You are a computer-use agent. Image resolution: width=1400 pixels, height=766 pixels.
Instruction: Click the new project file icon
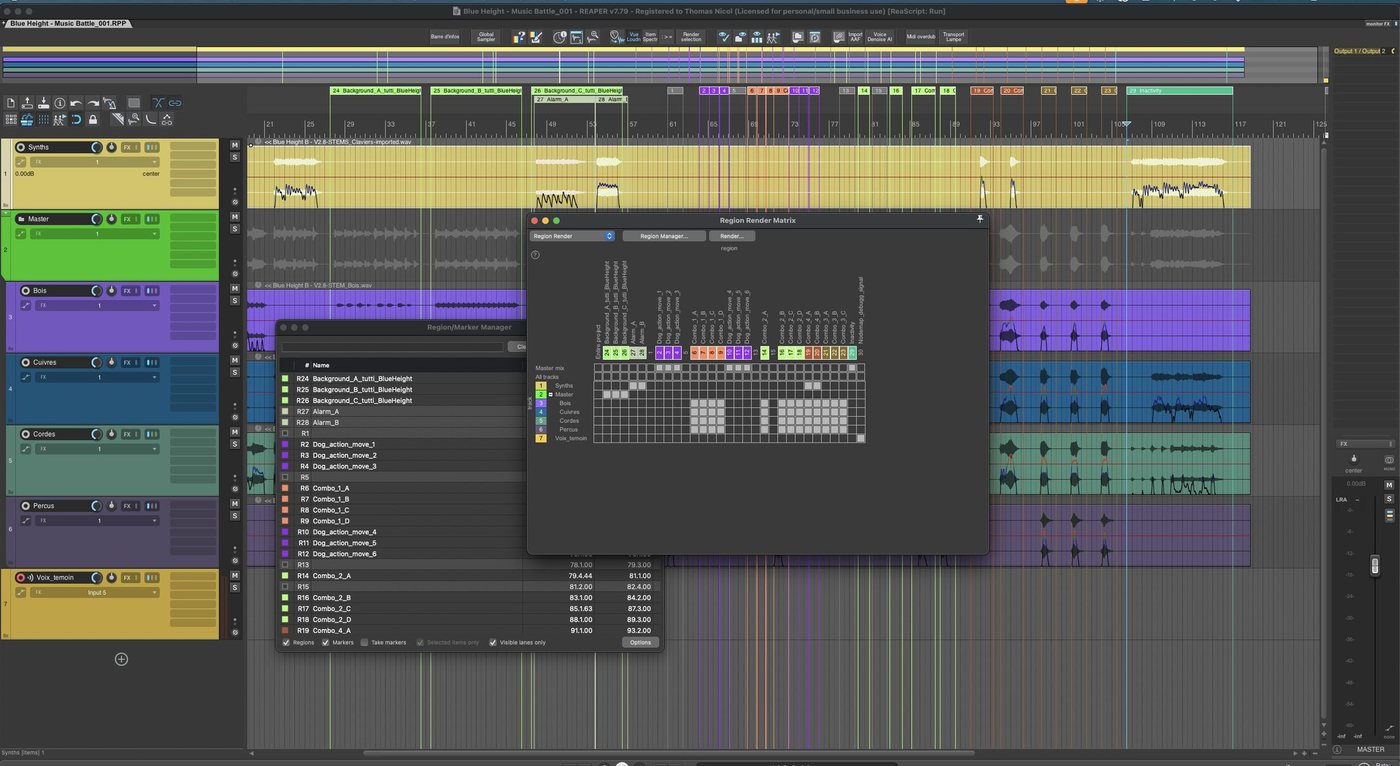(11, 103)
